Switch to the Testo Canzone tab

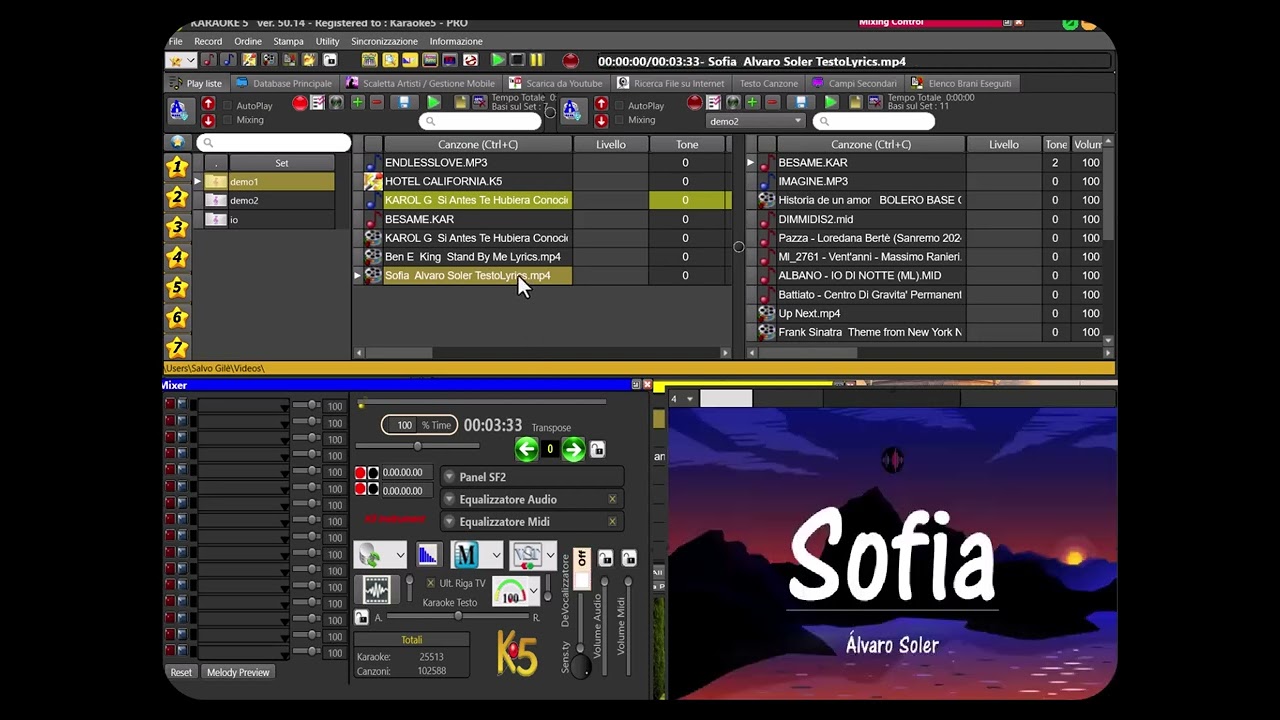(768, 83)
